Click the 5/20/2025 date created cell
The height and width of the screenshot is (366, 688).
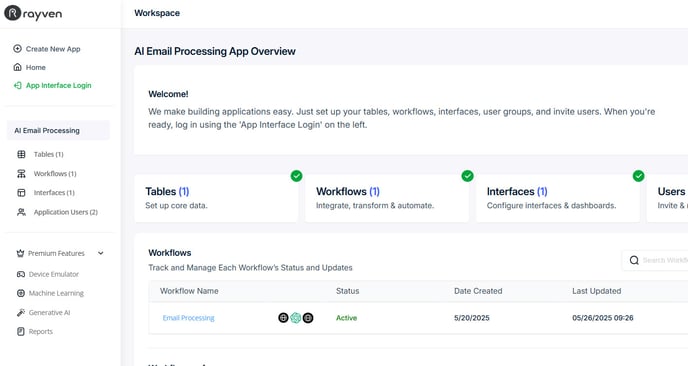472,318
